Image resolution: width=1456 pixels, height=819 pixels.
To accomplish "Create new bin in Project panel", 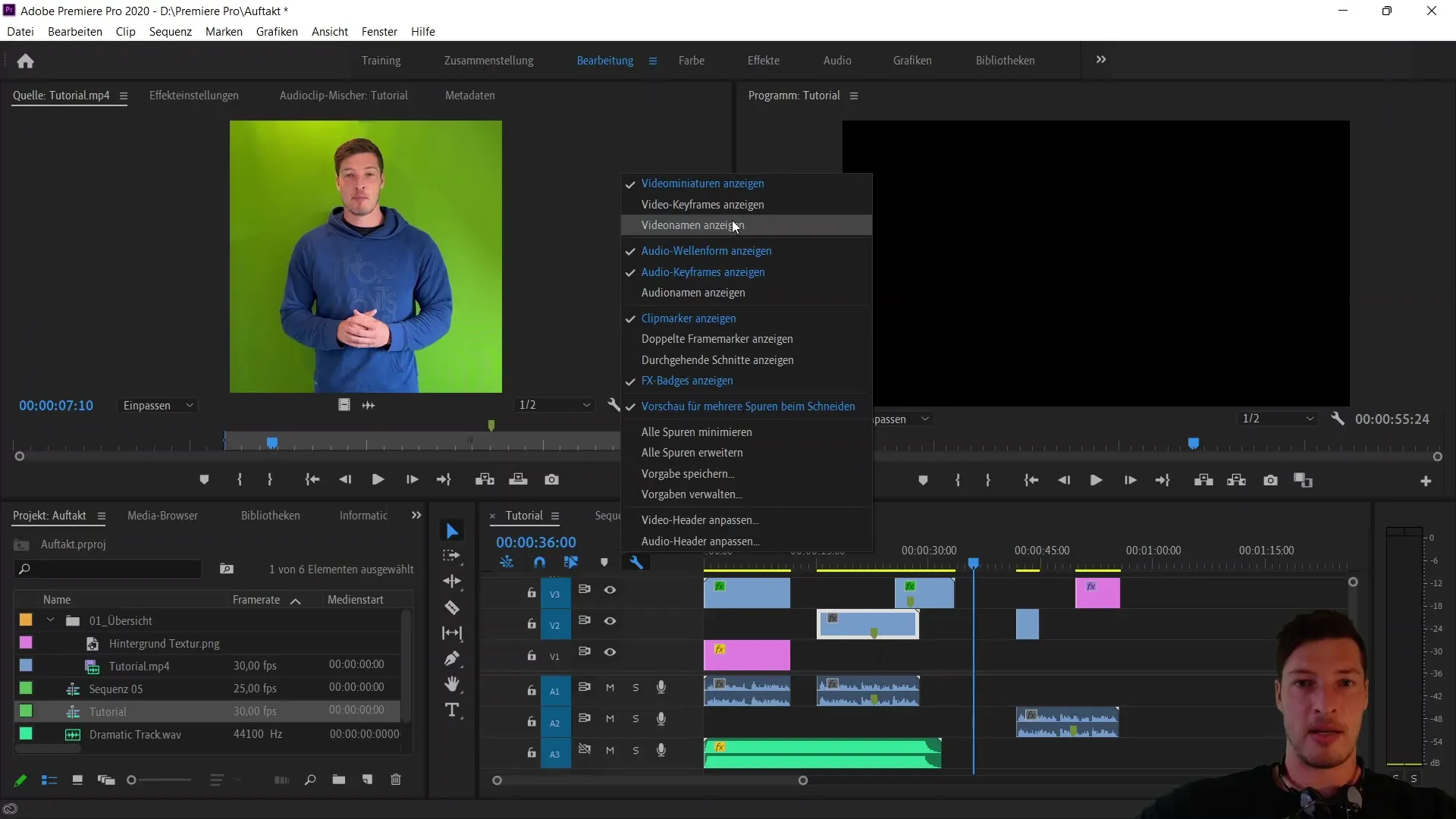I will 339,780.
